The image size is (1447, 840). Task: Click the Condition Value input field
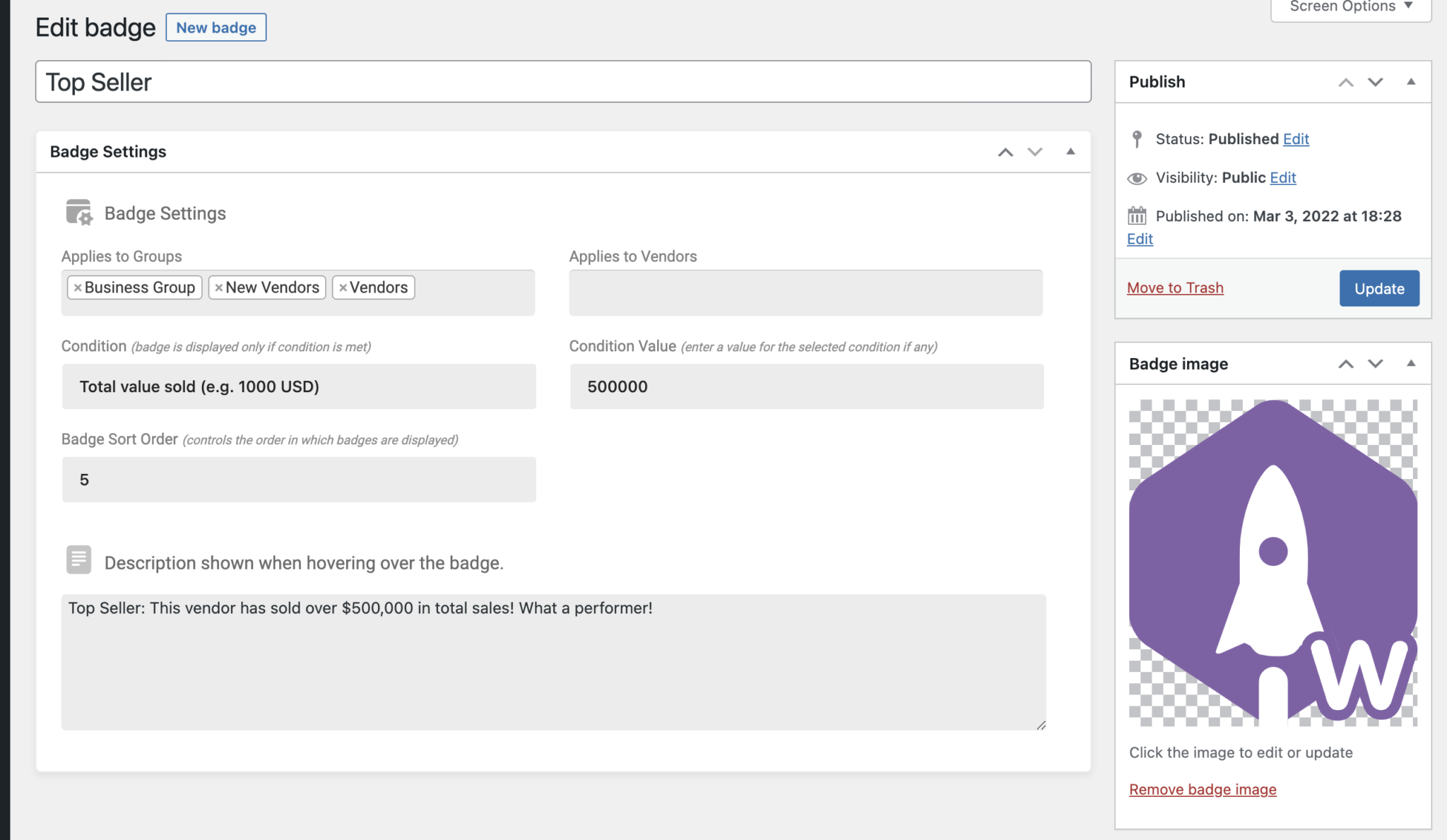tap(806, 386)
